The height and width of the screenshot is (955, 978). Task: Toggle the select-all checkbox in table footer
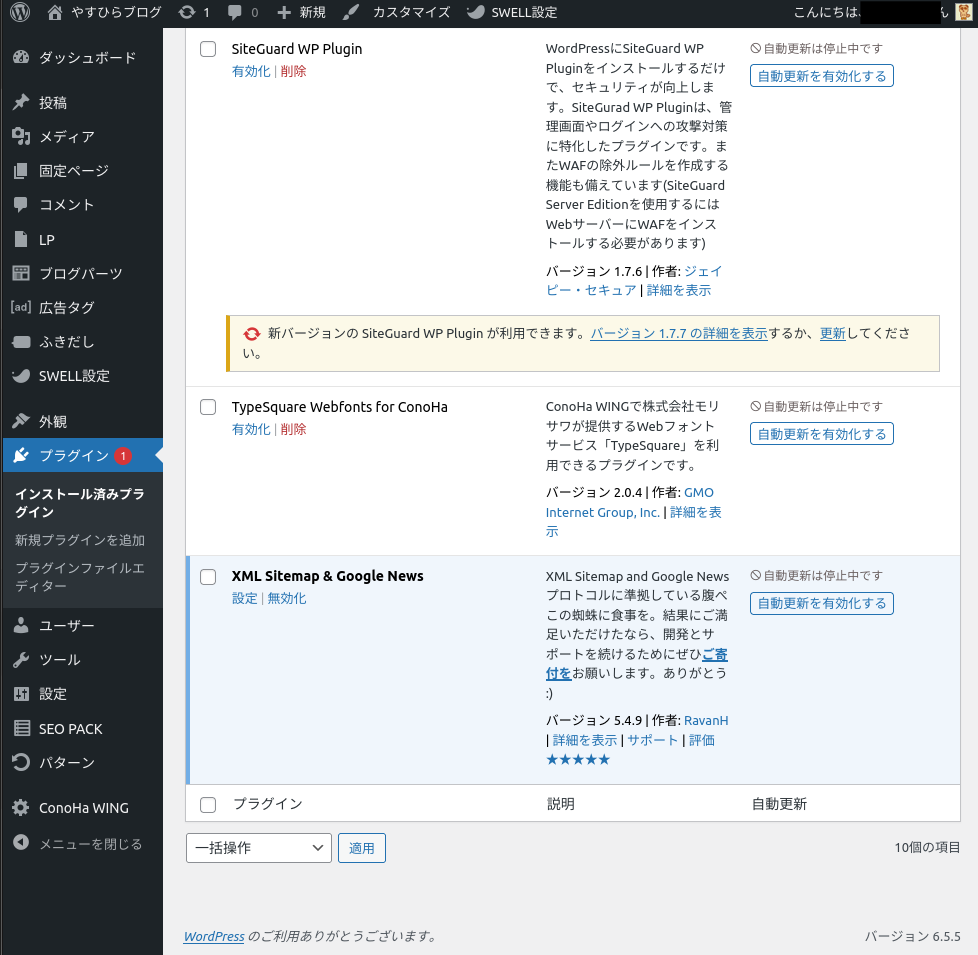coord(208,804)
